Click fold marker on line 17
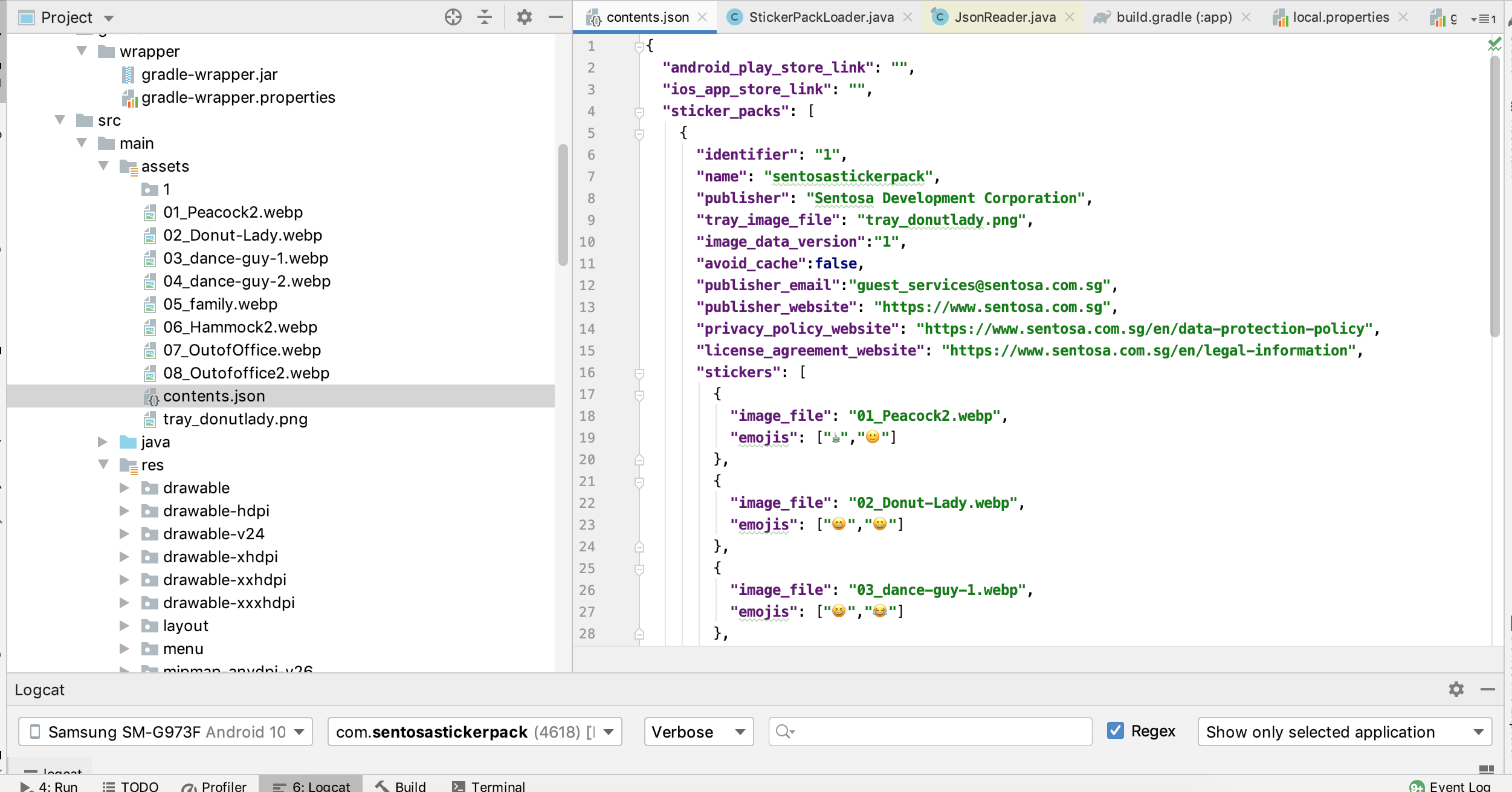Viewport: 1512px width, 792px height. click(639, 395)
